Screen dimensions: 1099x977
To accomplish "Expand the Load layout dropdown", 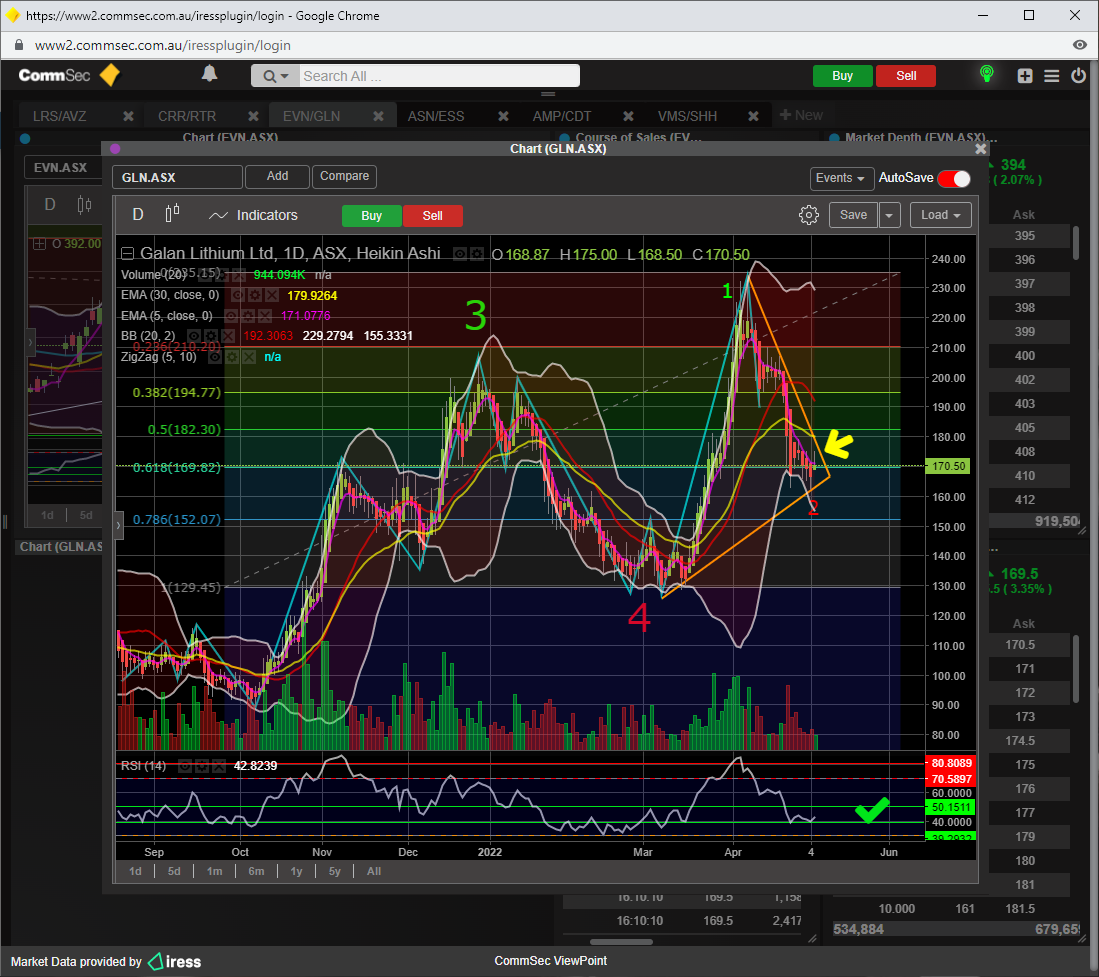I will pos(944,215).
